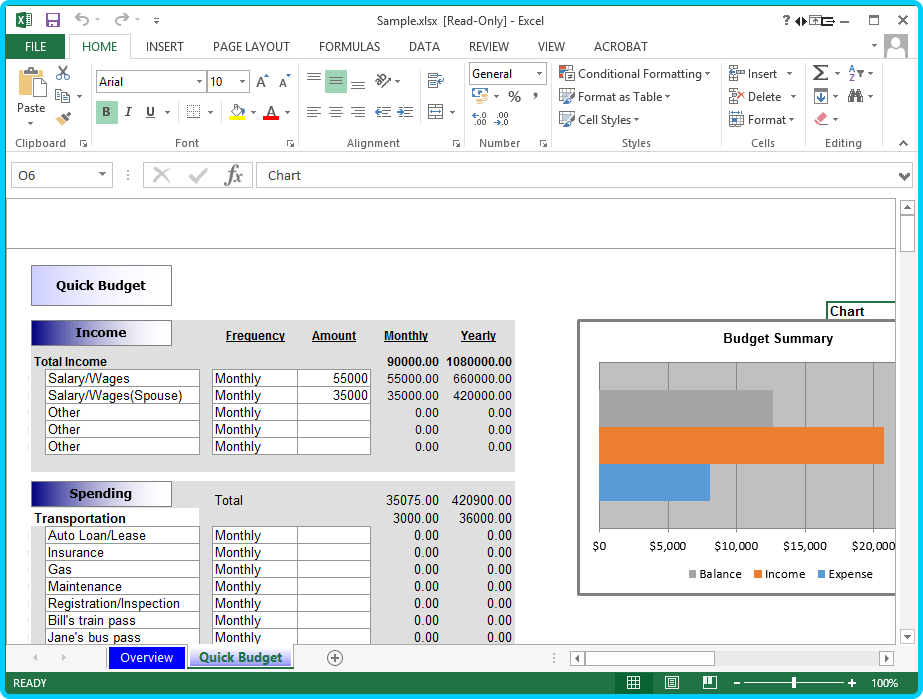The image size is (923, 699).
Task: Click Insert Function fx icon
Action: point(233,175)
